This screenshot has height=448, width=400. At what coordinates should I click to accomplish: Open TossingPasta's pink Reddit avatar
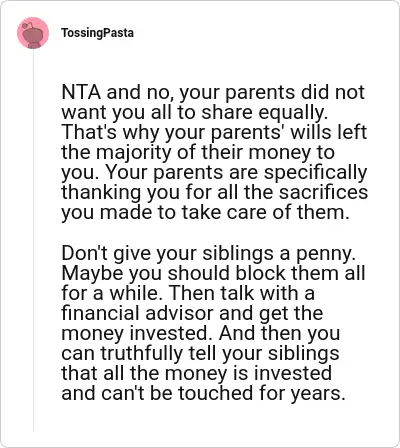(x=33, y=33)
